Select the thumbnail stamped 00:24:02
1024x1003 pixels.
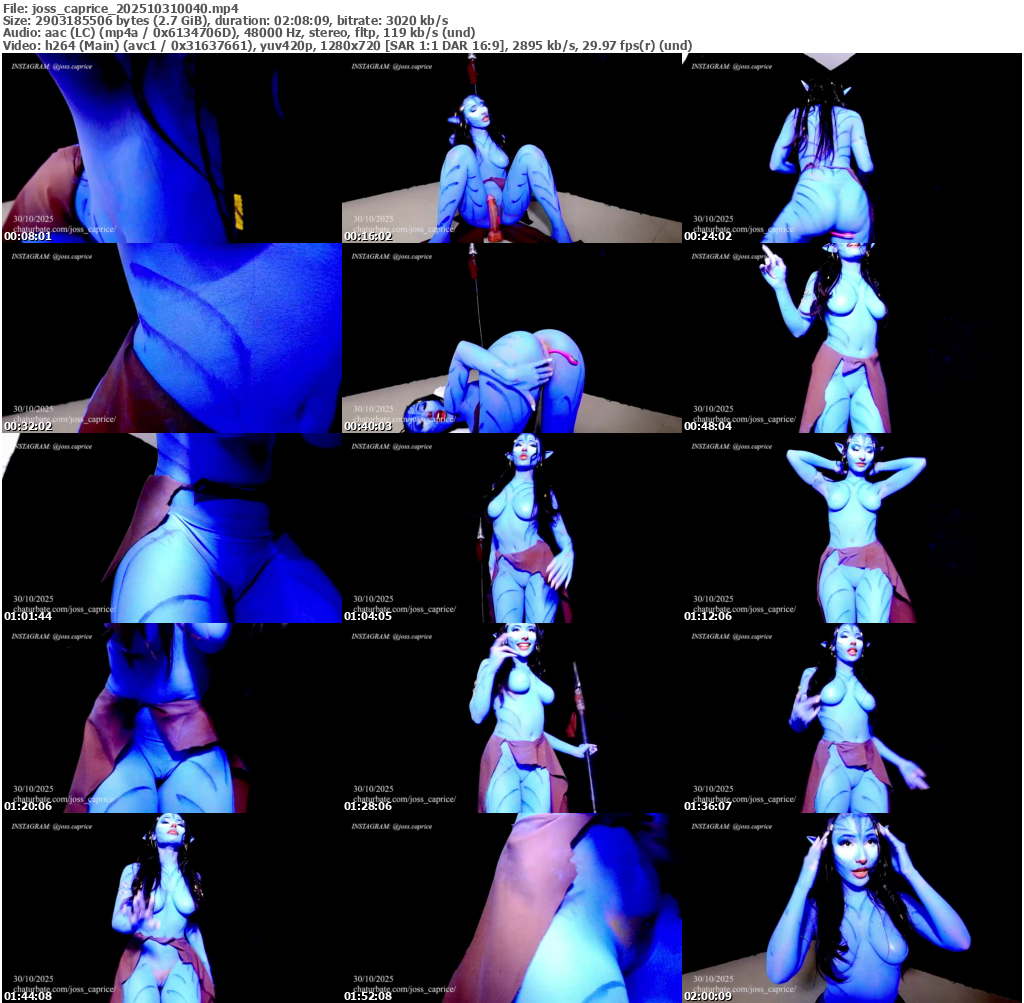tap(852, 148)
